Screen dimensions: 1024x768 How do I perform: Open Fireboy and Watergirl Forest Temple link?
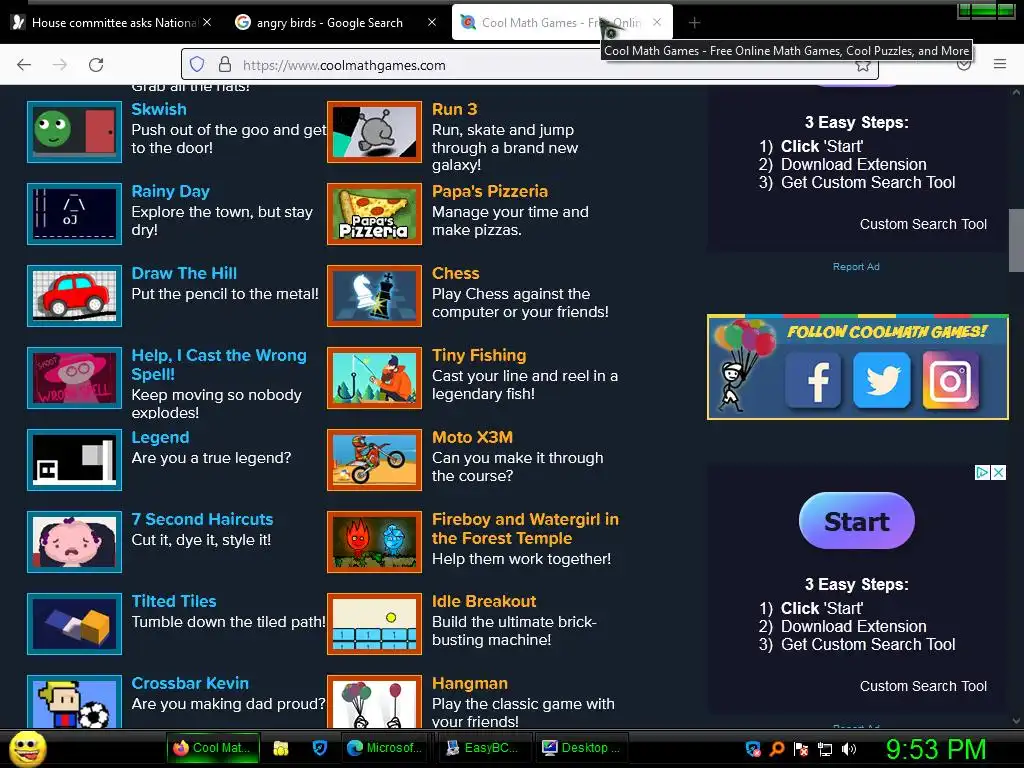[x=525, y=528]
